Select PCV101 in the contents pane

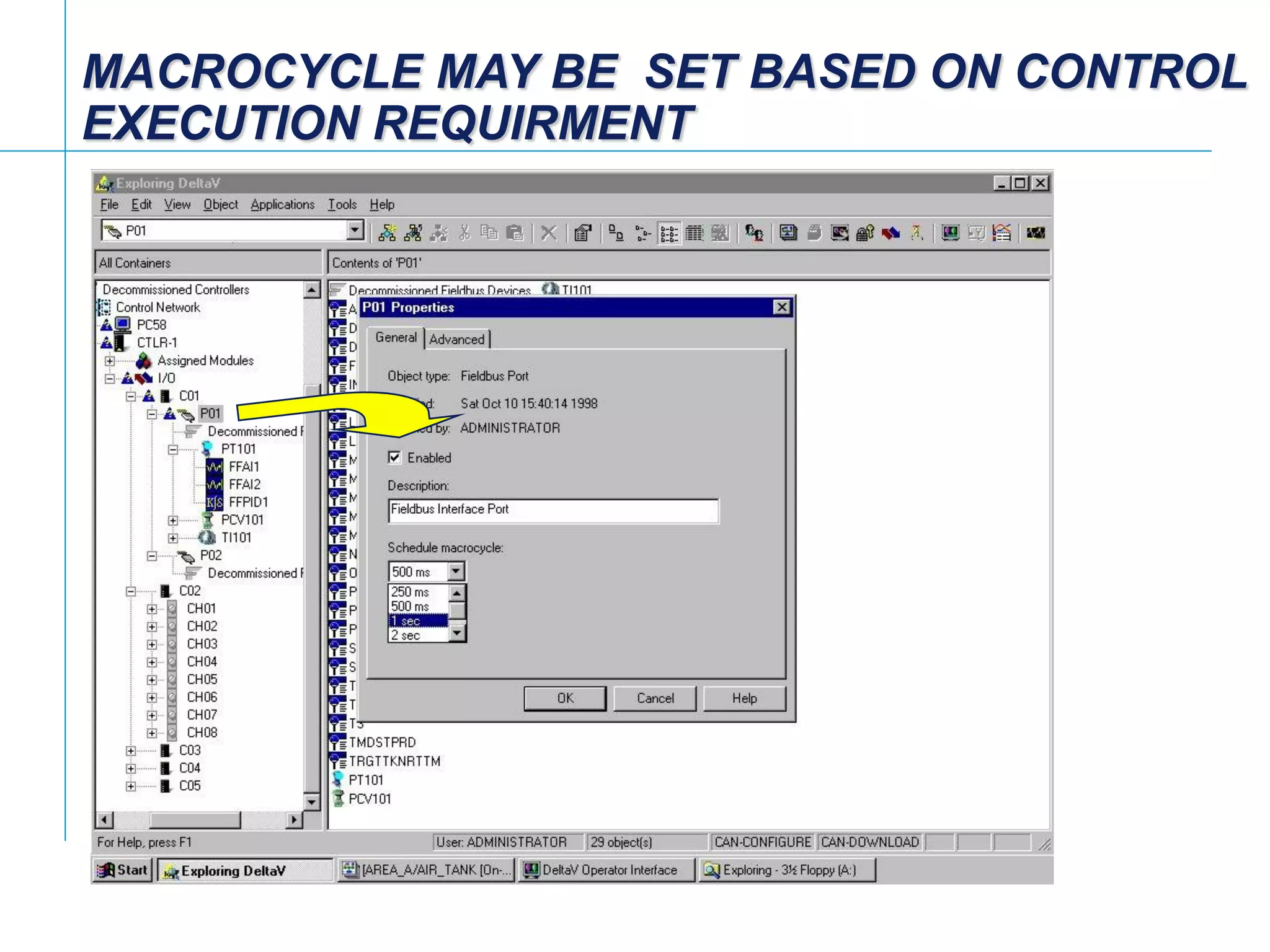click(370, 799)
